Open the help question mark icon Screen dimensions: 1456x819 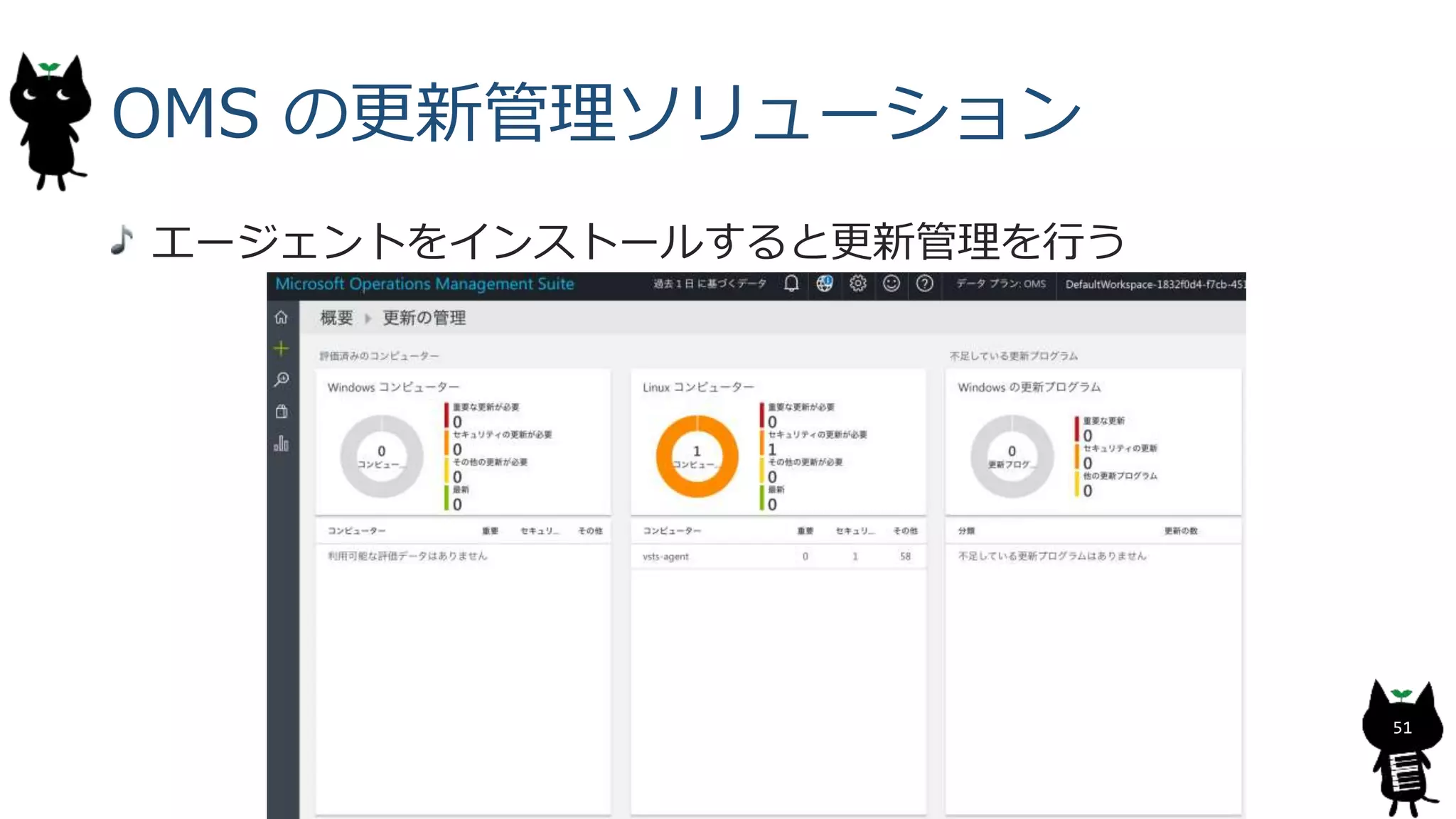point(925,284)
